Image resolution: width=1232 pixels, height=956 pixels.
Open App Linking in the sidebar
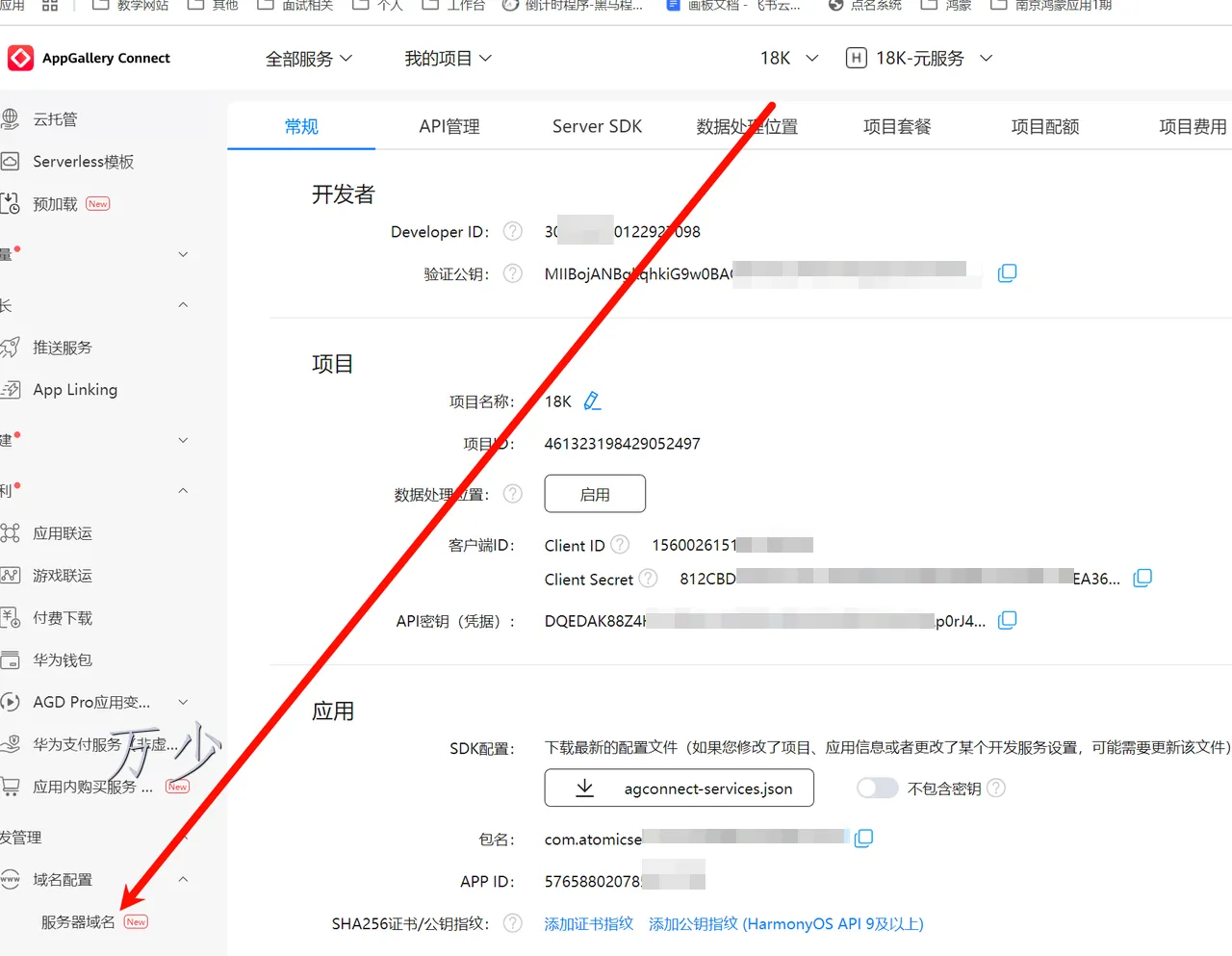75,390
